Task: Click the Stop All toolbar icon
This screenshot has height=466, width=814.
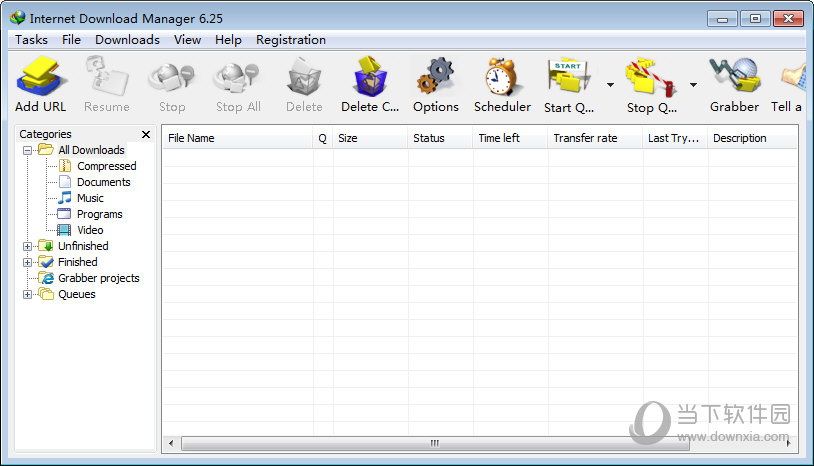Action: 238,78
